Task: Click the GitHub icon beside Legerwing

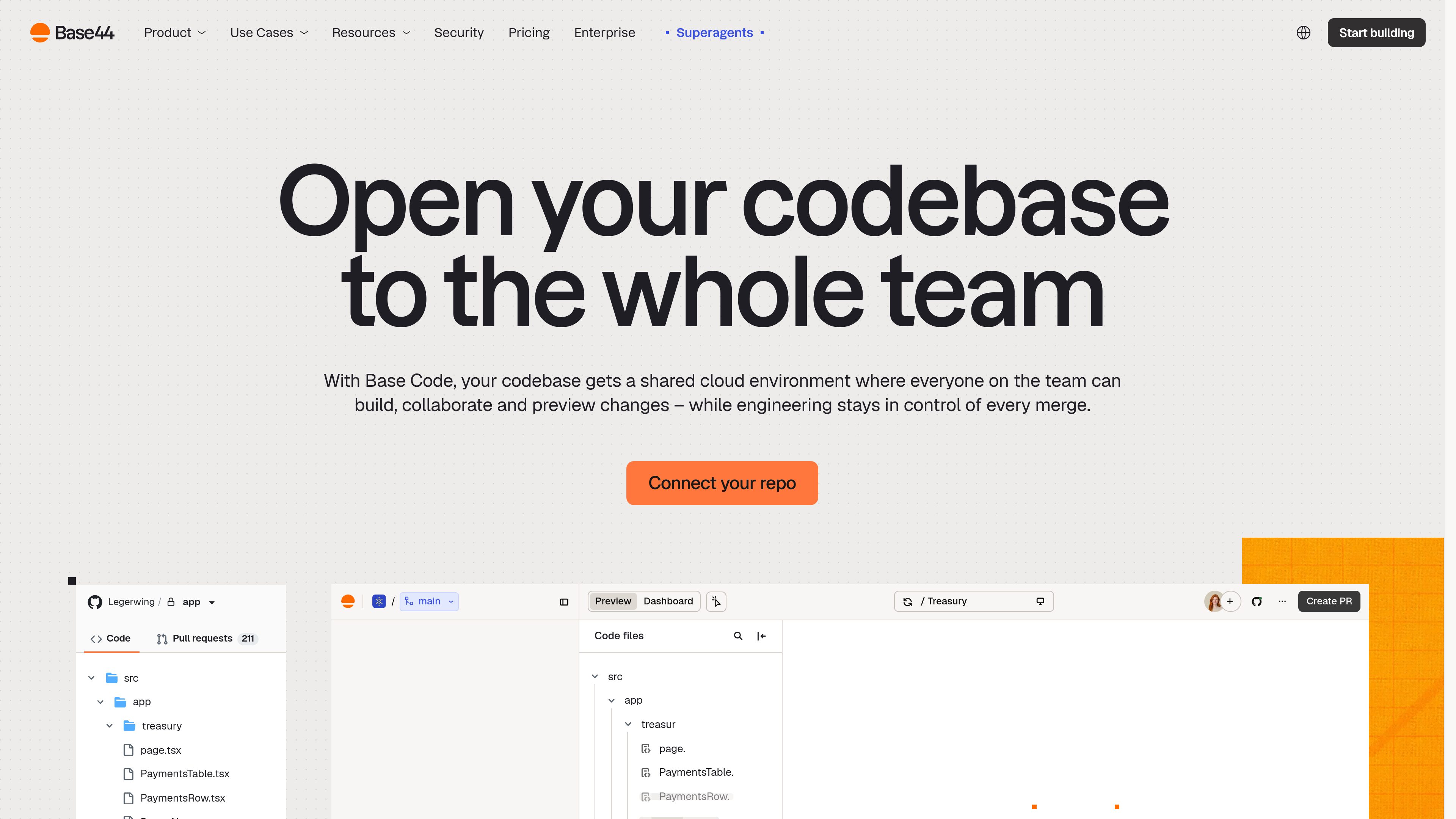Action: [95, 602]
